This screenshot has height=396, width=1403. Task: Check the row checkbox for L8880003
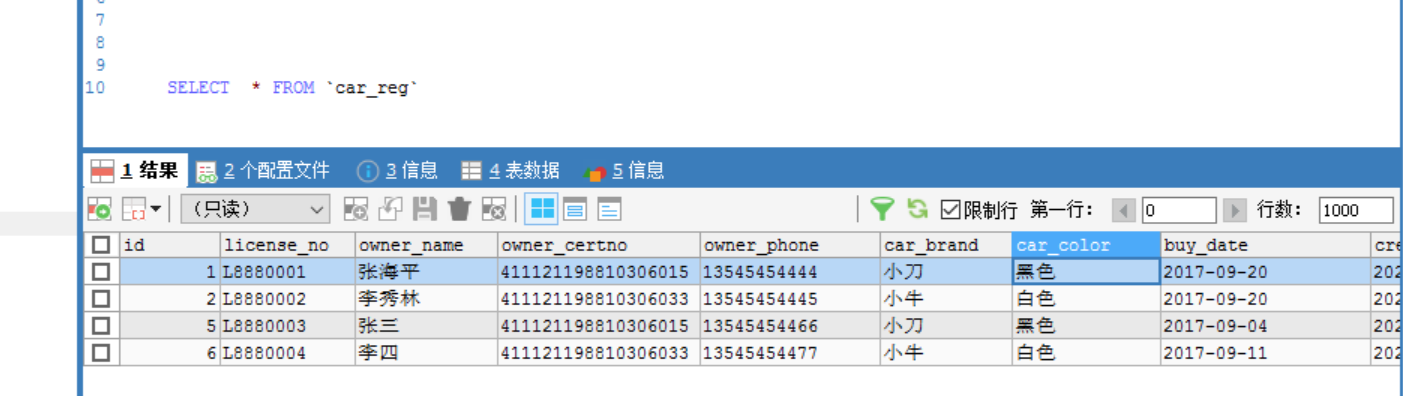tap(101, 326)
